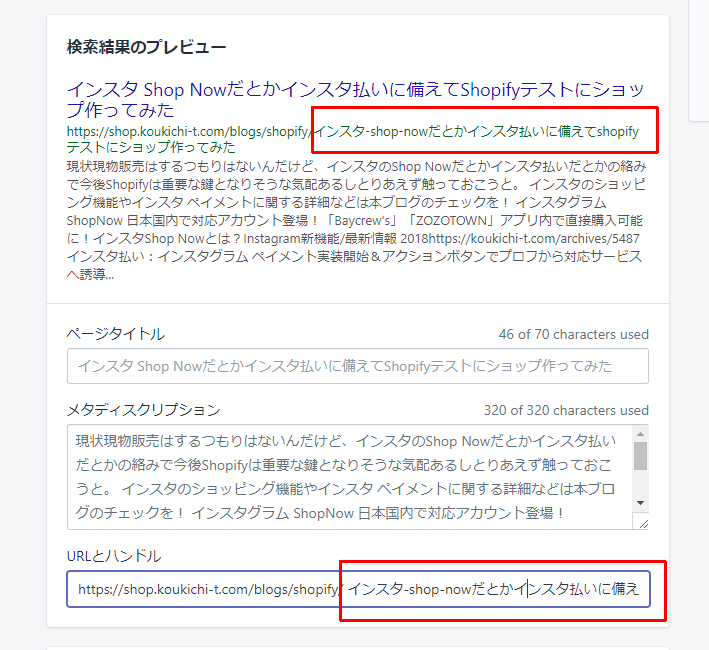The width and height of the screenshot is (709, 650).
Task: Click the blue search preview title link
Action: [355, 99]
